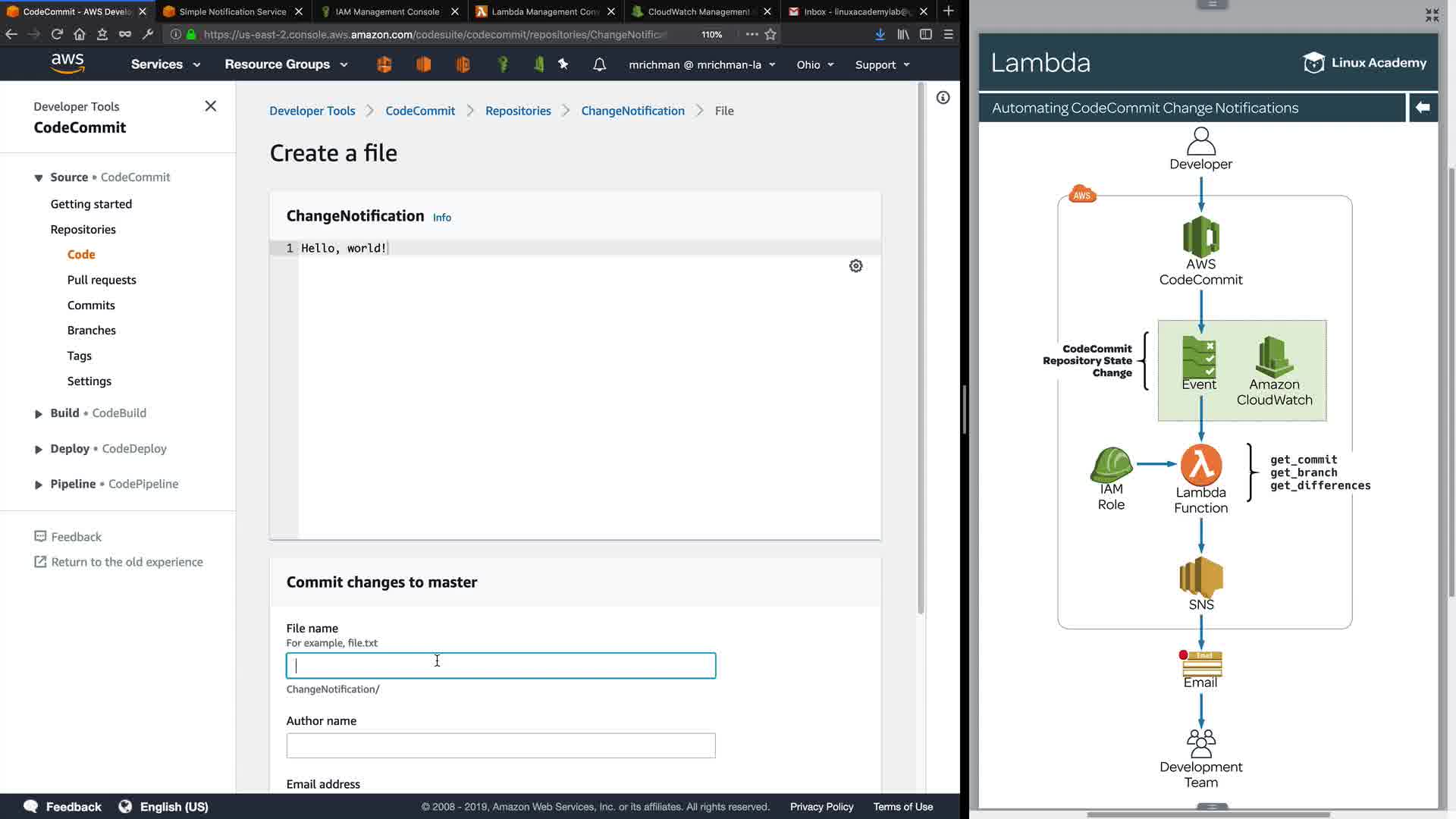Expand the Pipeline CodePipeline section
1456x819 pixels.
[x=38, y=485]
